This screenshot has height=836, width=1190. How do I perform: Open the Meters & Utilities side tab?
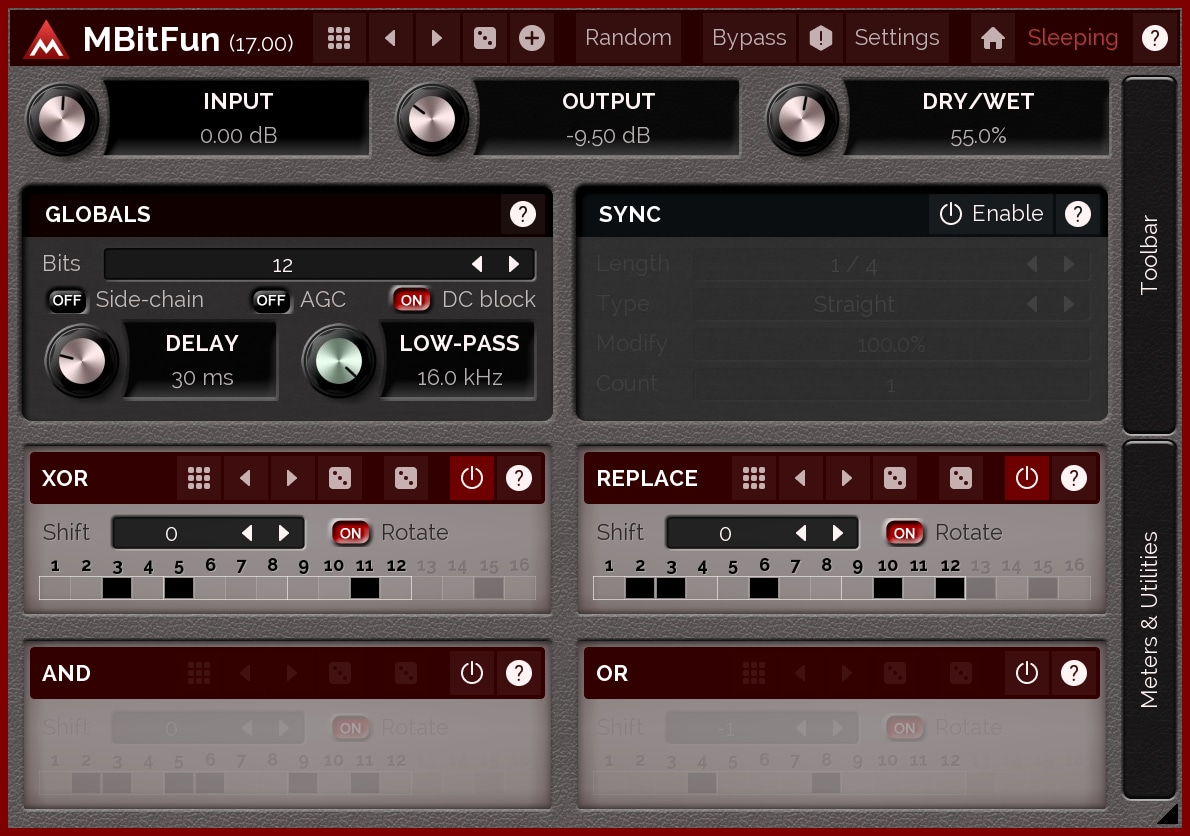(1149, 619)
